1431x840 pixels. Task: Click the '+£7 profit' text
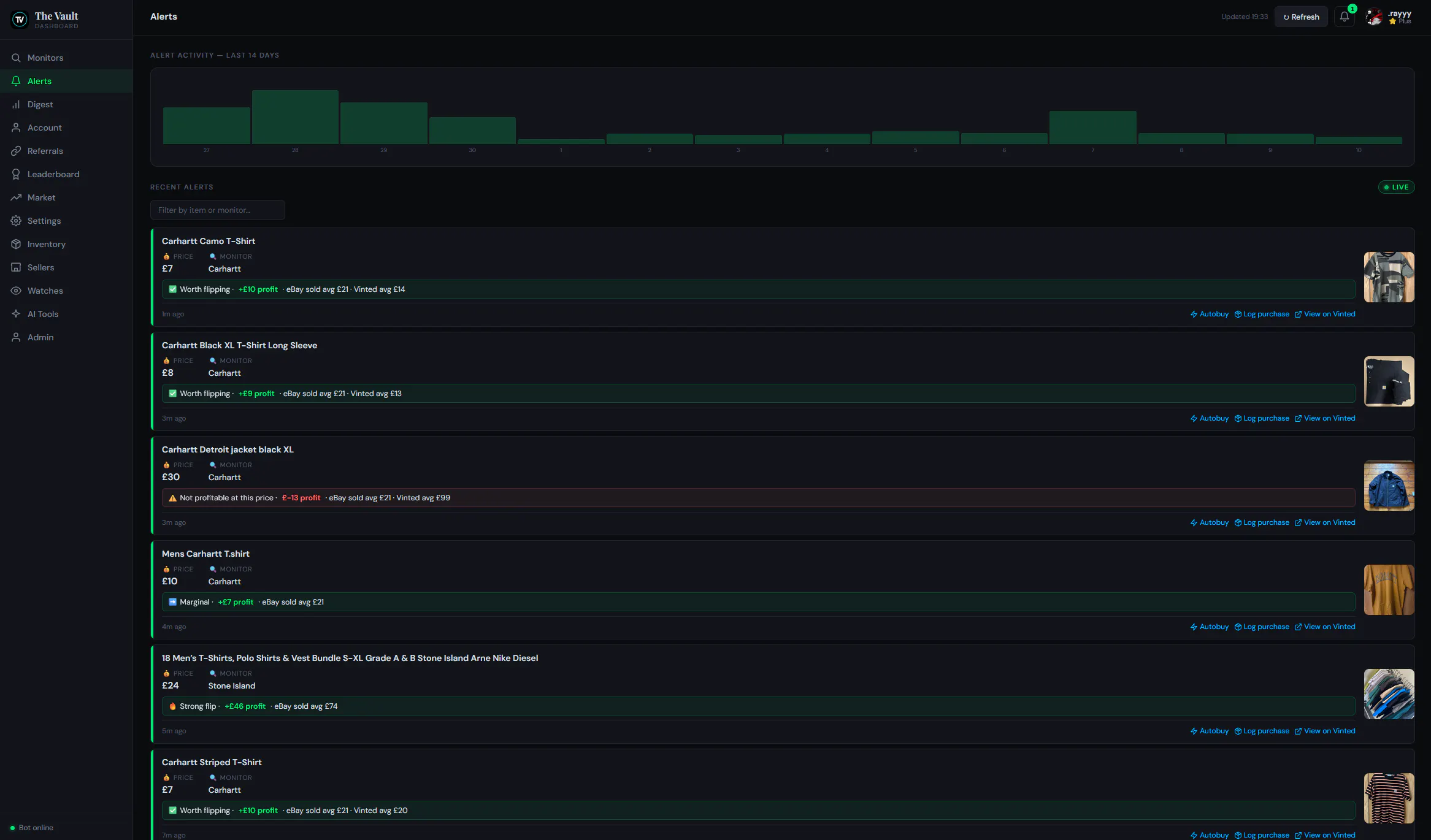[236, 602]
